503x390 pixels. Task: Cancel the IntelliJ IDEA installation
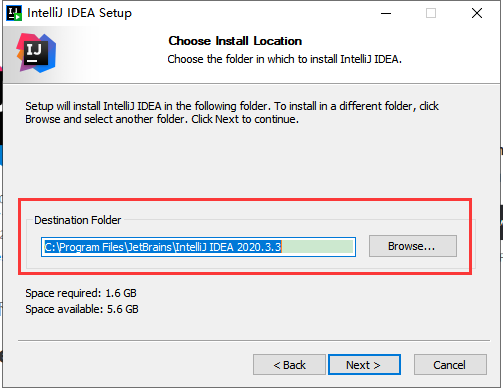(x=450, y=365)
